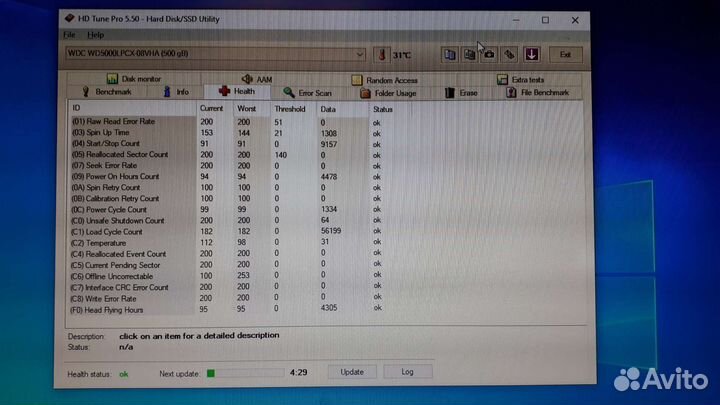This screenshot has width=720, height=405.
Task: Click the purple download arrow icon
Action: point(531,55)
